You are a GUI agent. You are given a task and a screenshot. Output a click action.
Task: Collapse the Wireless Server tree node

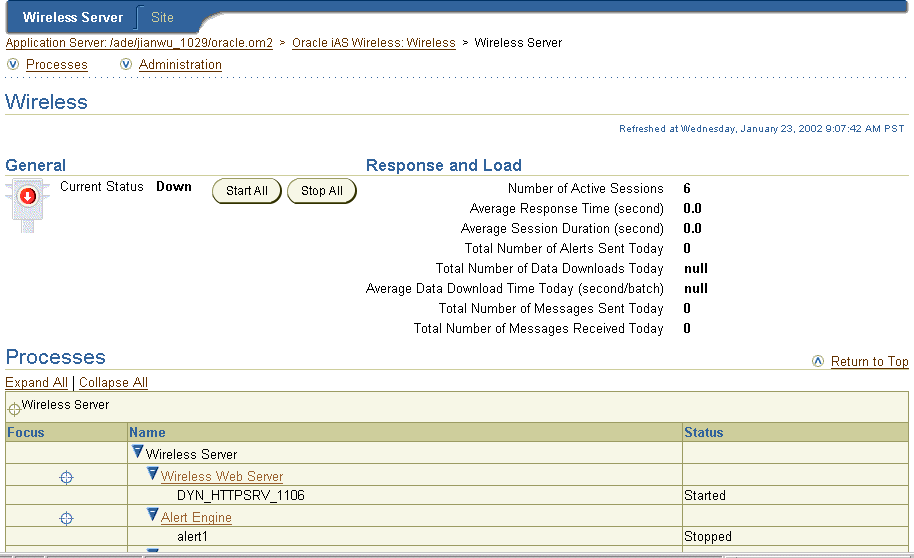point(138,451)
